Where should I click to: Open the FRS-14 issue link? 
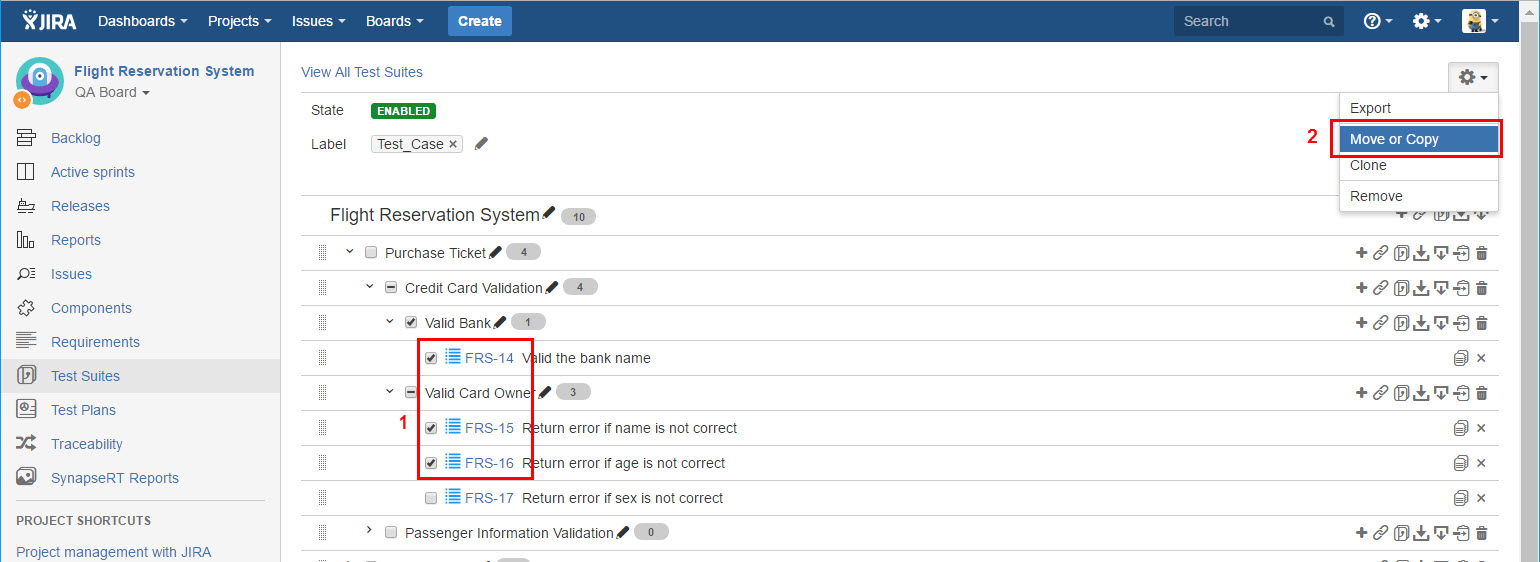489,358
